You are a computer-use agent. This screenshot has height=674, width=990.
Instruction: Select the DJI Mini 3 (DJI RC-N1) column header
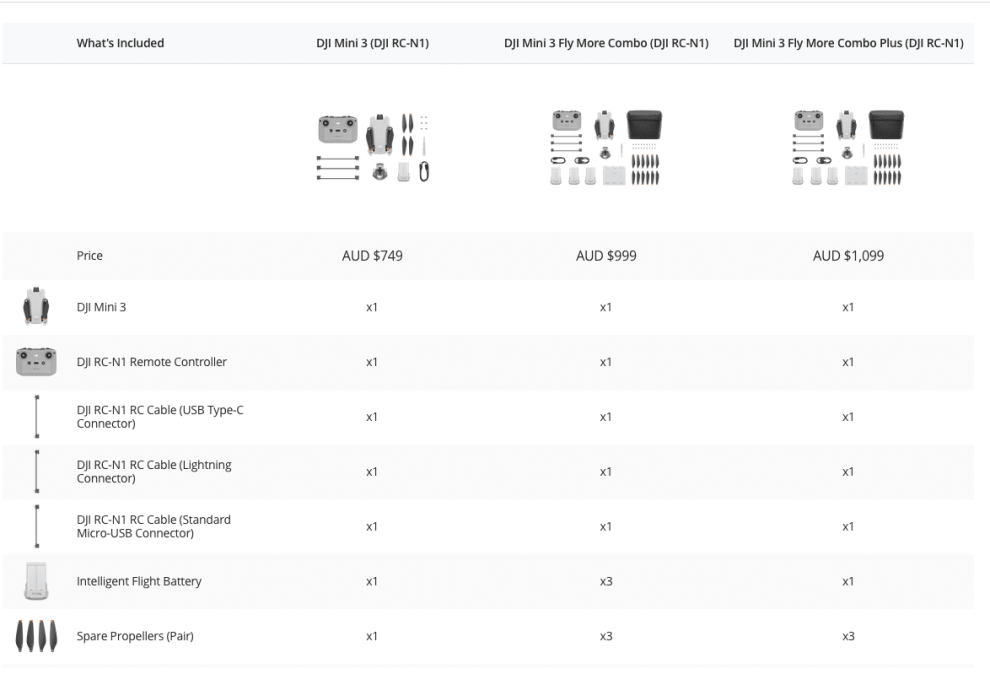point(371,43)
